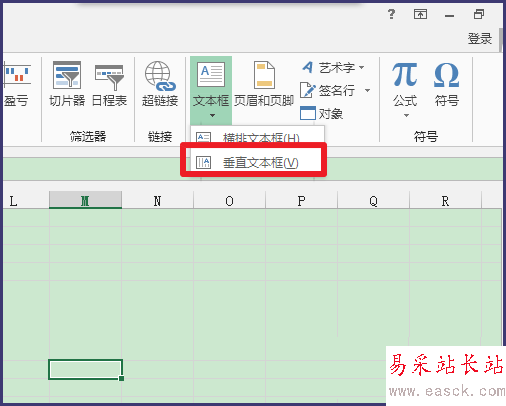Select column L header
This screenshot has height=406, width=506.
coord(26,201)
